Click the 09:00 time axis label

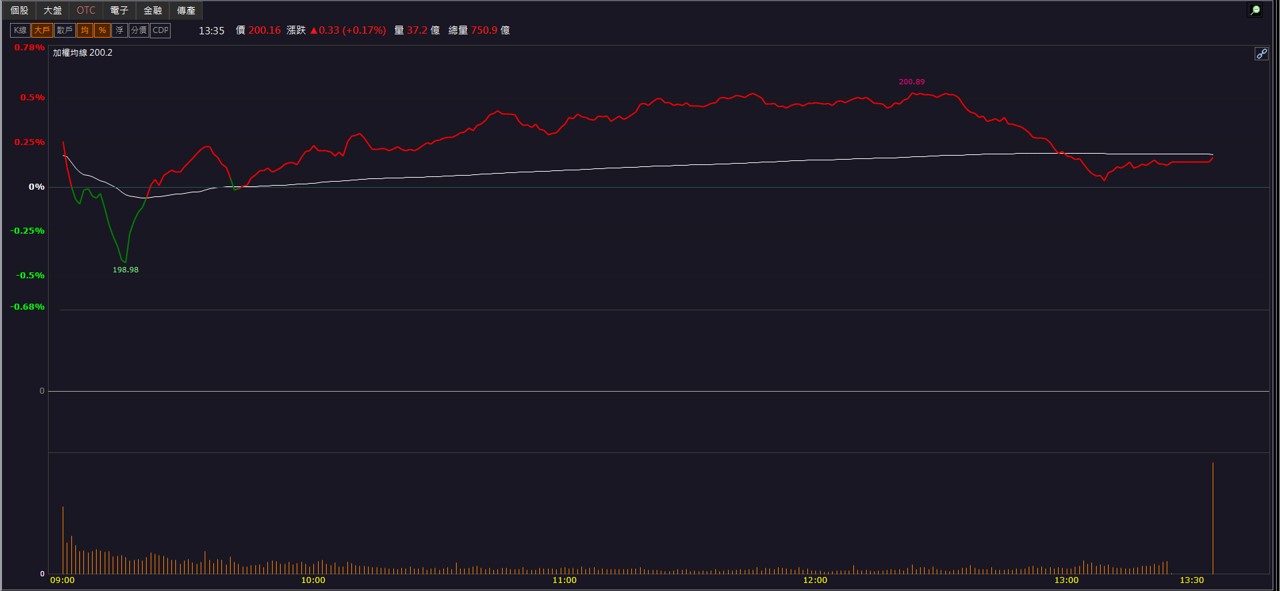(62, 580)
